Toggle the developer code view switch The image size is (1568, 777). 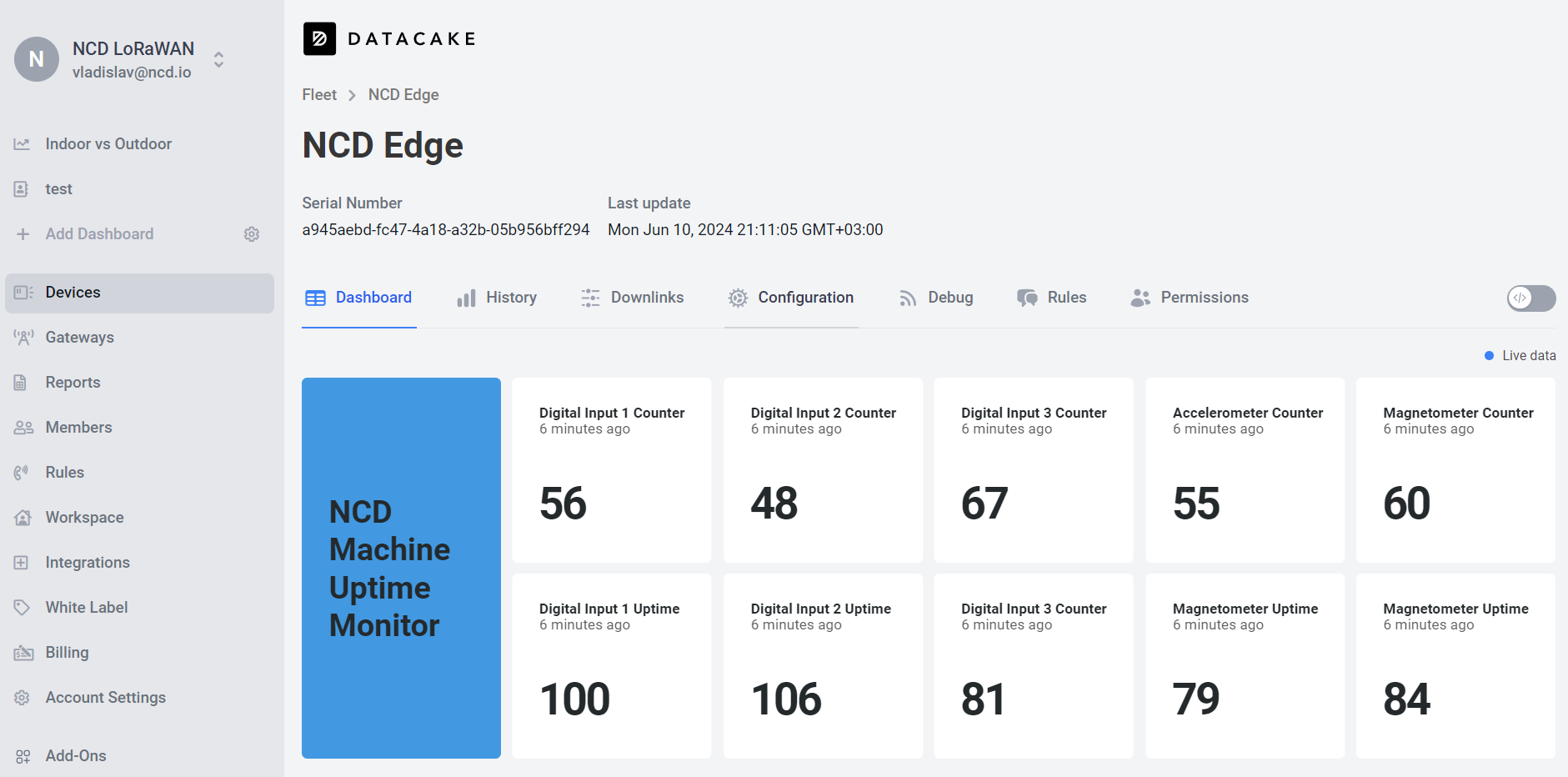tap(1530, 298)
